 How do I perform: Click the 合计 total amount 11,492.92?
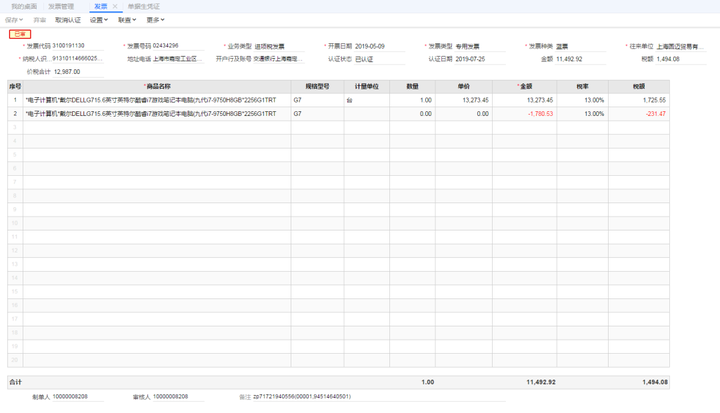[540, 382]
